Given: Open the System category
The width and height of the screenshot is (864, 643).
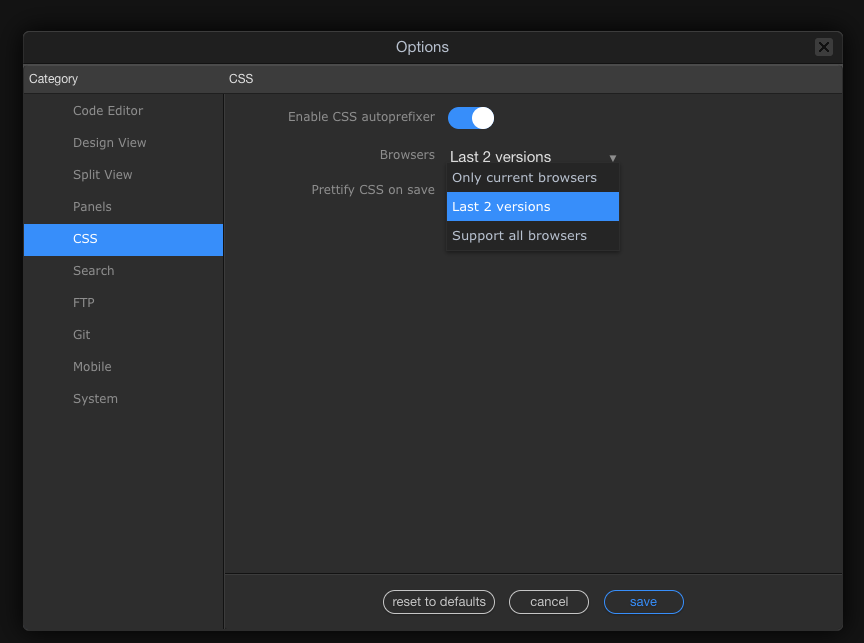Looking at the screenshot, I should point(95,399).
